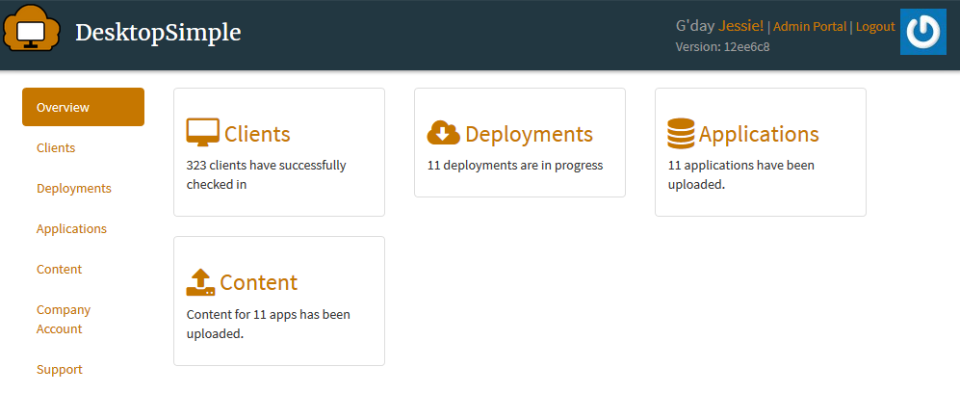The image size is (960, 419).
Task: Click the DesktopSimple title text
Action: click(158, 32)
